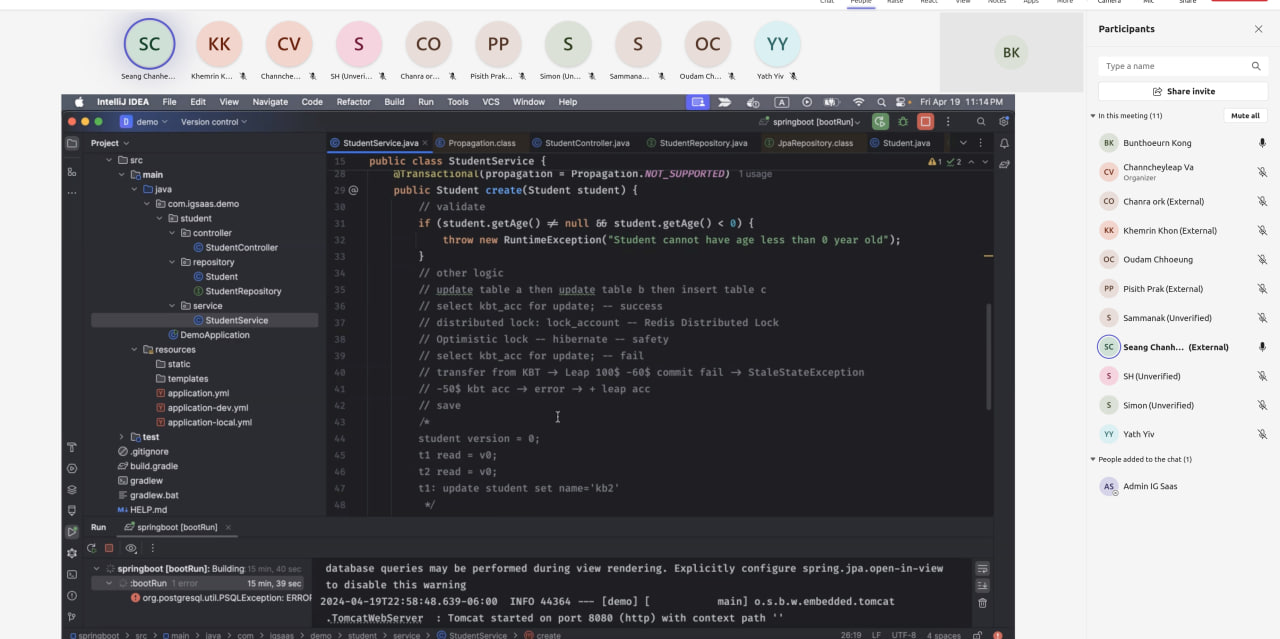Toggle mic for Chanra ork (External)

pos(1262,201)
